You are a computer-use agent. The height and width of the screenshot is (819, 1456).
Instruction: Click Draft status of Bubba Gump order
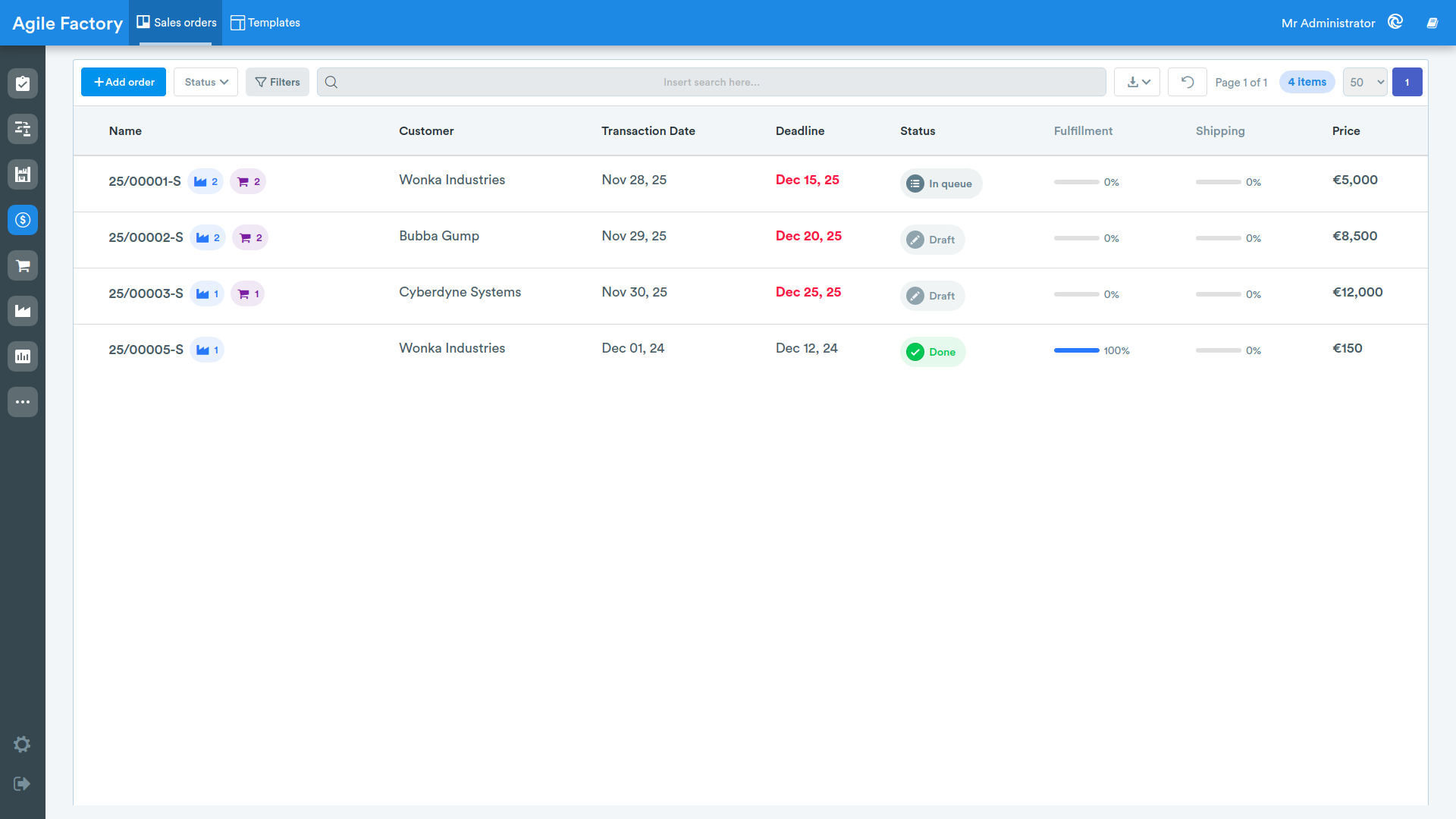coord(933,240)
